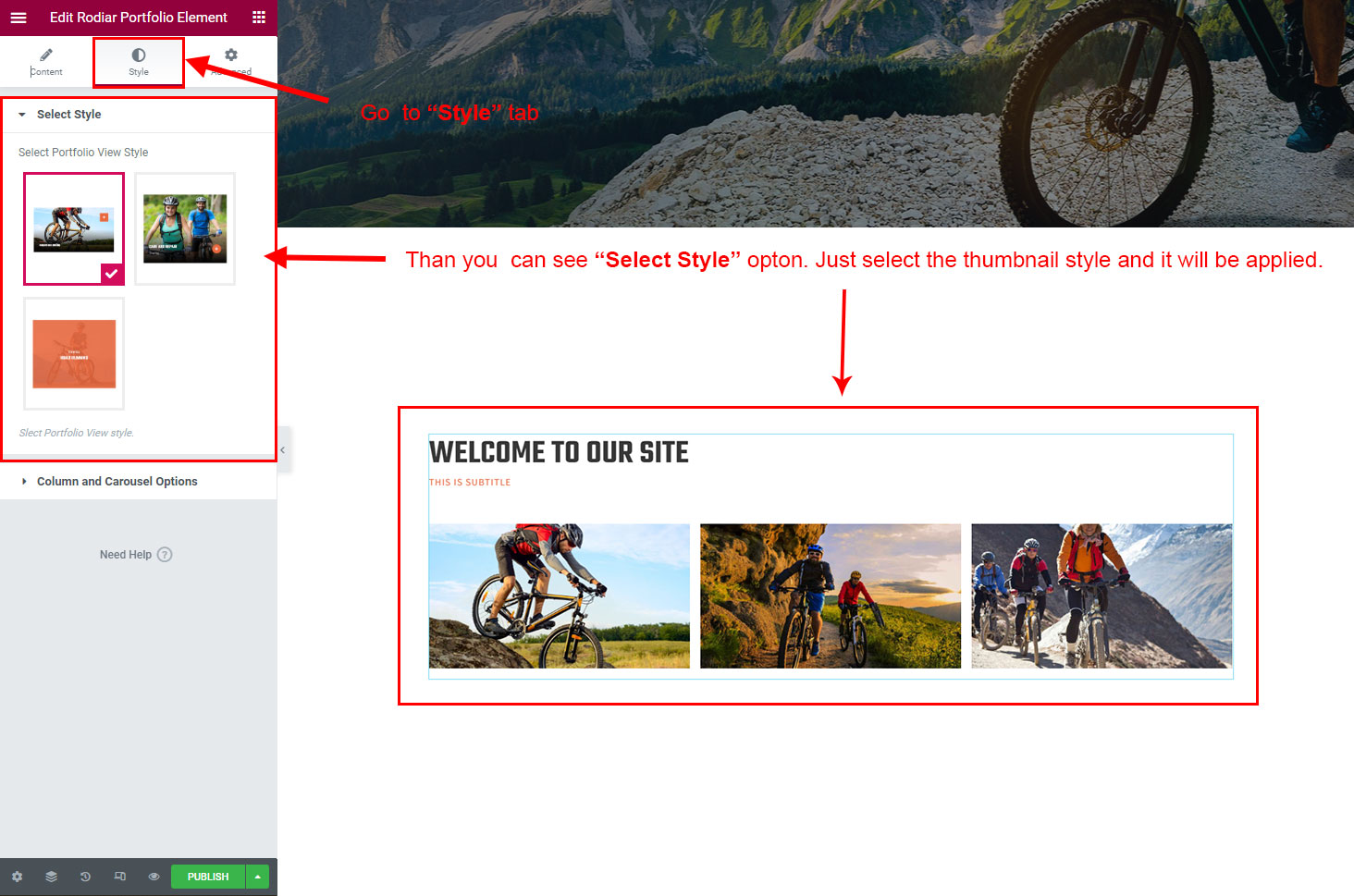Switch to Responsive Mode icon
Viewport: 1354px width, 896px height.
tap(119, 877)
